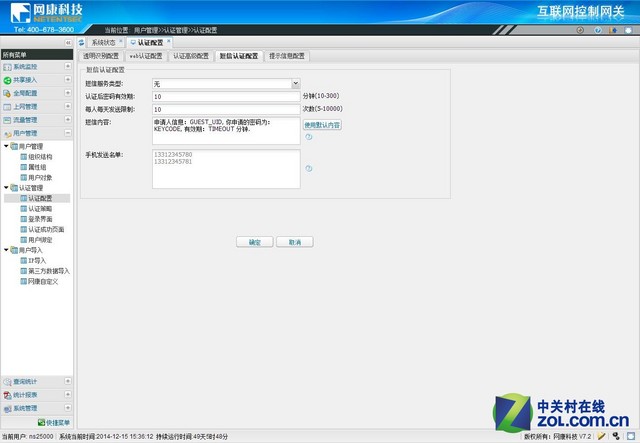Expand 流量管理 with its plus button

pyautogui.click(x=68, y=119)
